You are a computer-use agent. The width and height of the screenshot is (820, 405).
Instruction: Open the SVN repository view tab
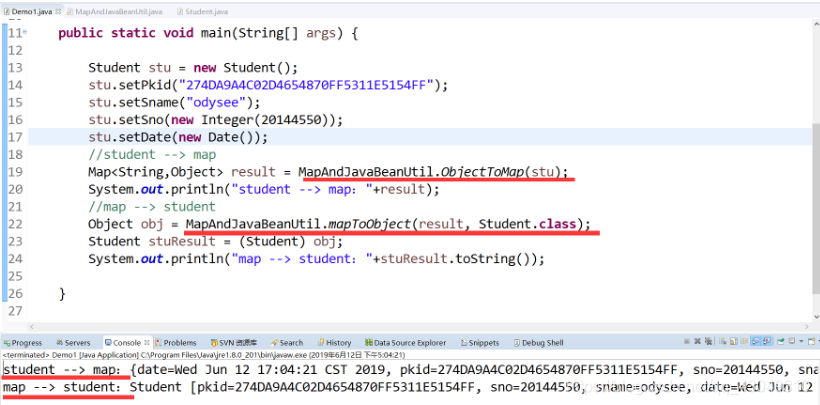(x=234, y=343)
